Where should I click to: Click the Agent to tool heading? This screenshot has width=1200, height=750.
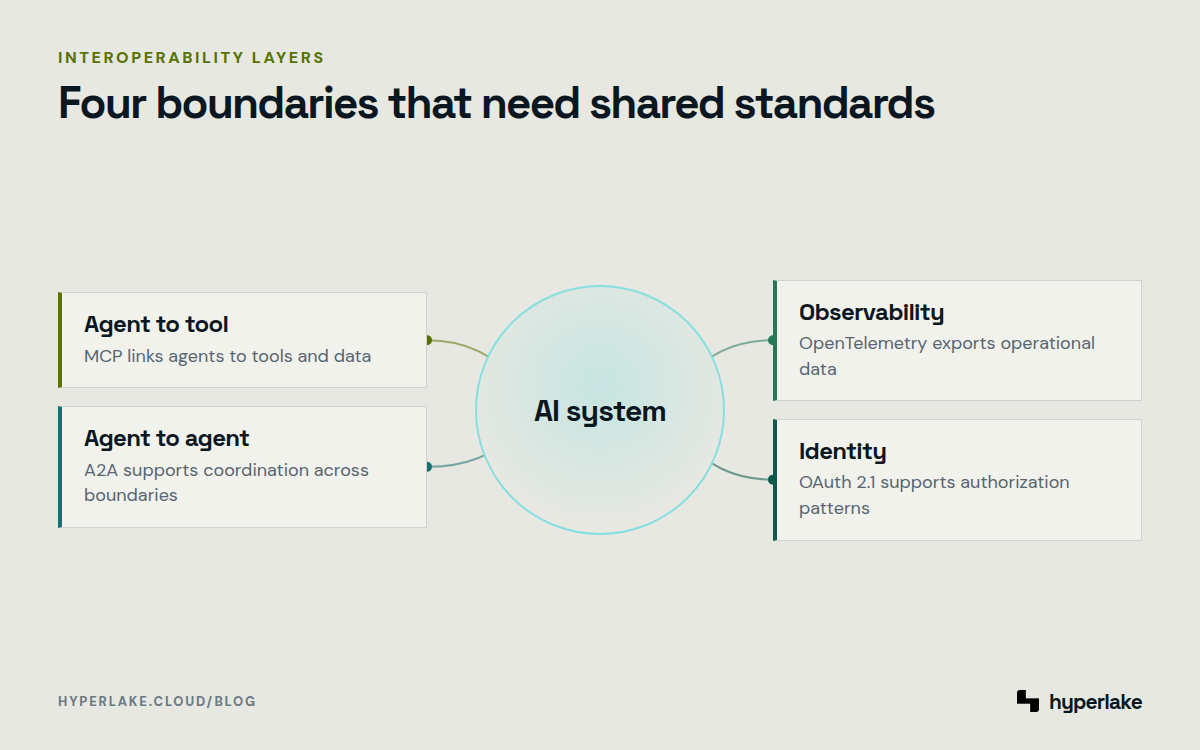pyautogui.click(x=156, y=324)
